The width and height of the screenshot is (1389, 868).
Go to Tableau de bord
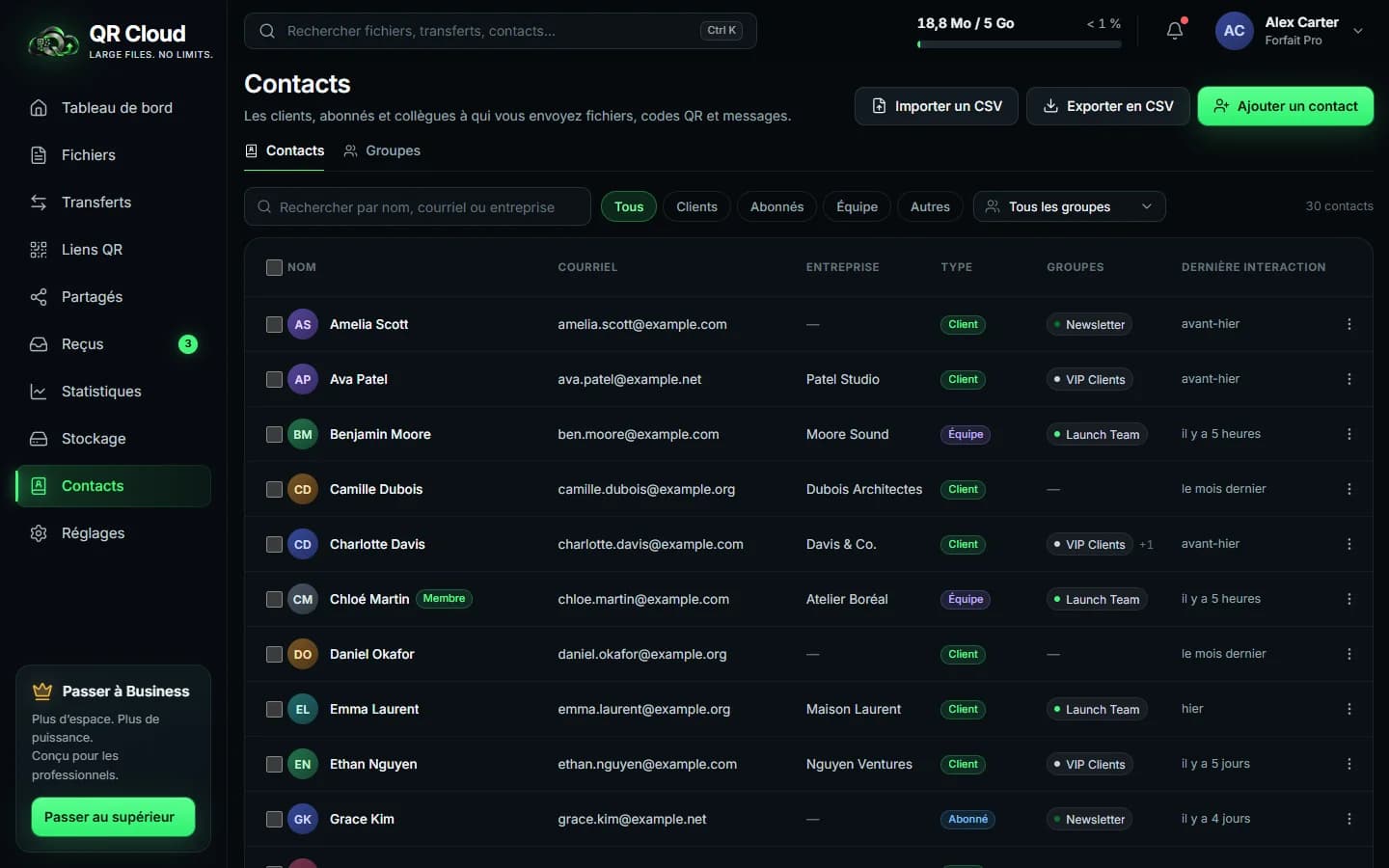tap(114, 108)
